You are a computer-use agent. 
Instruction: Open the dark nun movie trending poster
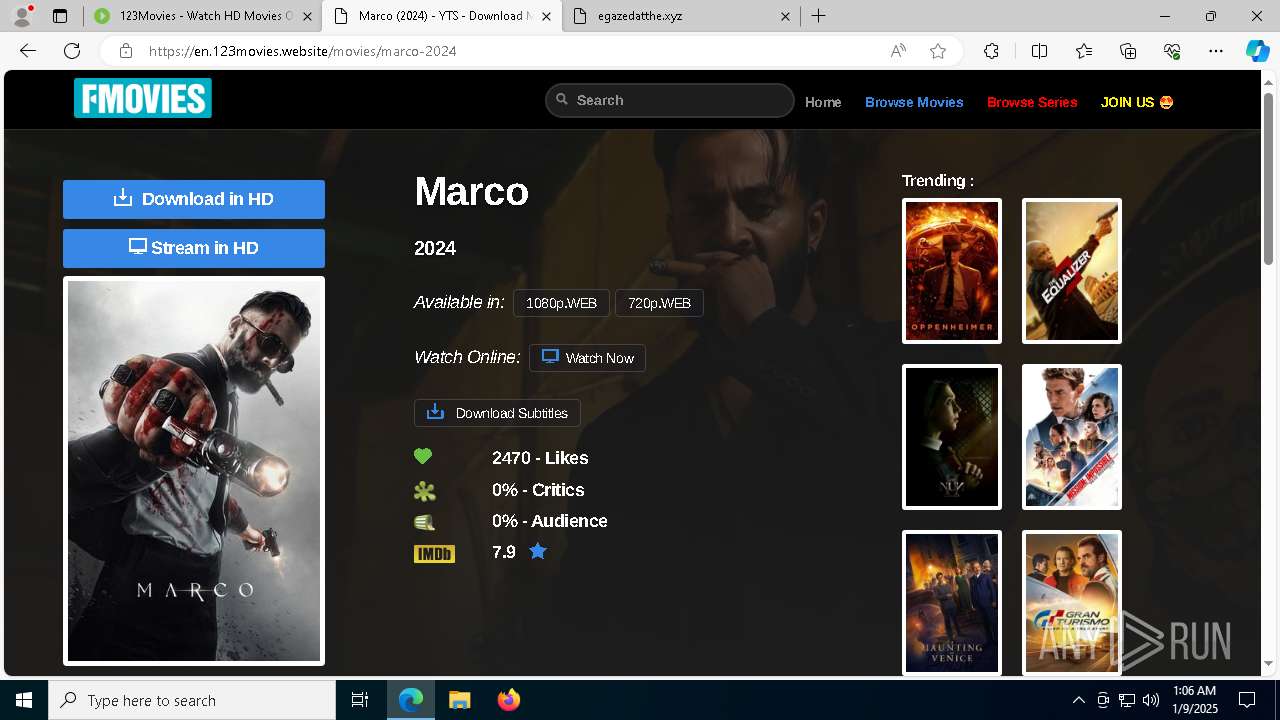coord(952,437)
